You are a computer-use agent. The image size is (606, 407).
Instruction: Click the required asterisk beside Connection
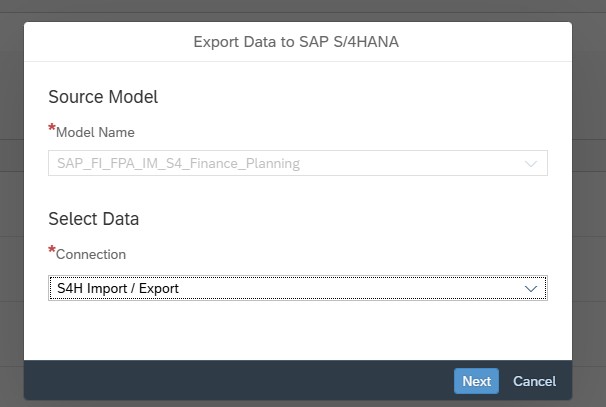click(x=51, y=252)
